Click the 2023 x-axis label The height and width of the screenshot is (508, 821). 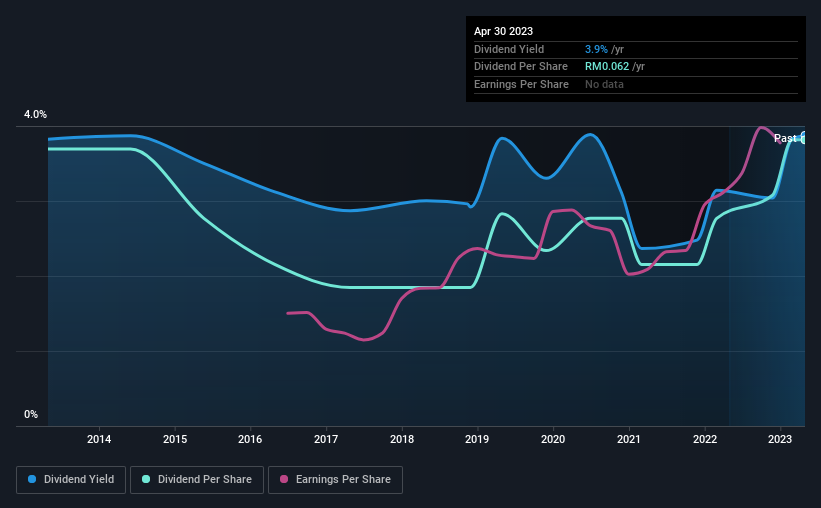tap(780, 439)
